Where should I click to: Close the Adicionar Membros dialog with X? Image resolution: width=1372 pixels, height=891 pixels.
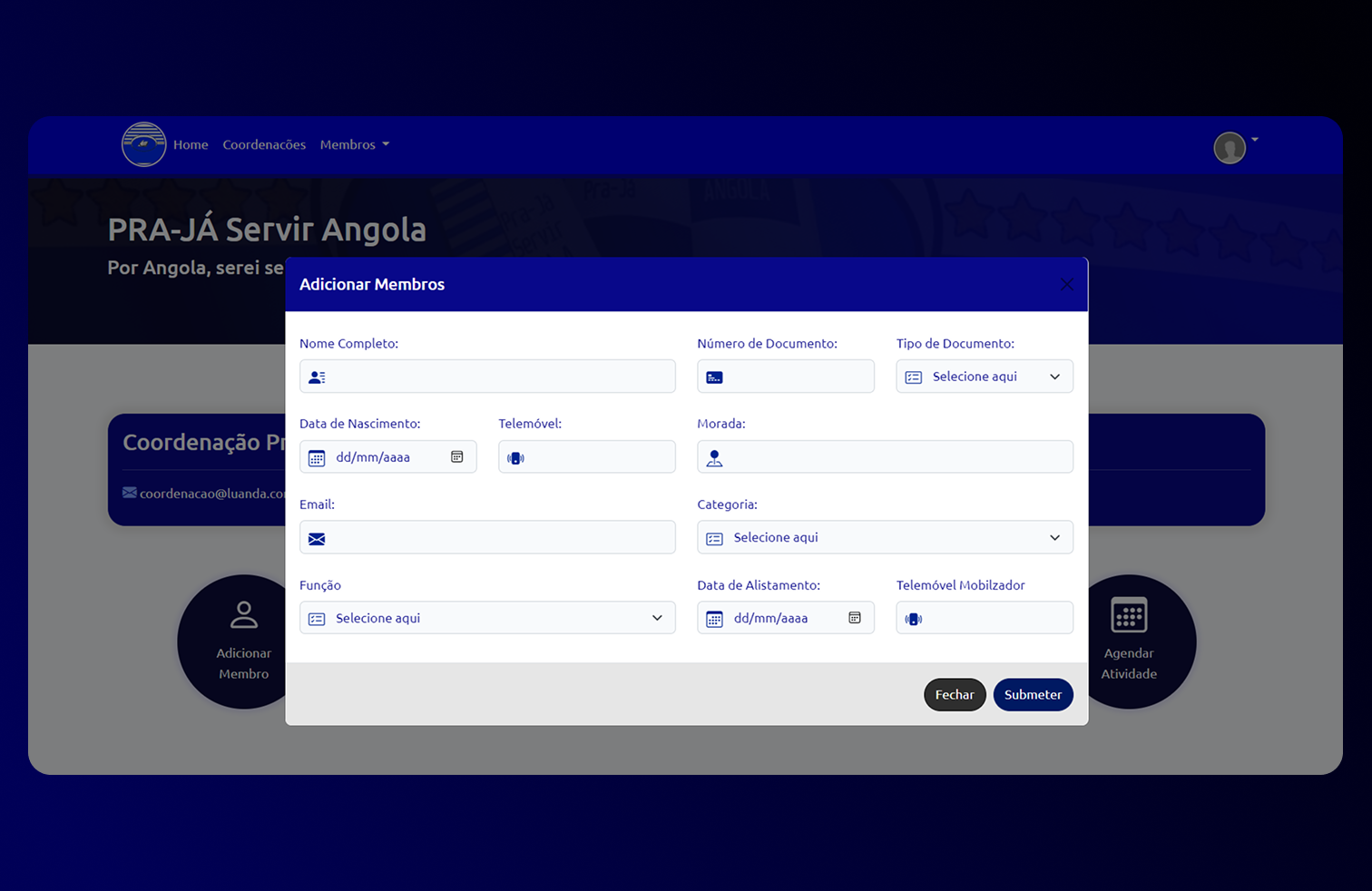point(1066,285)
